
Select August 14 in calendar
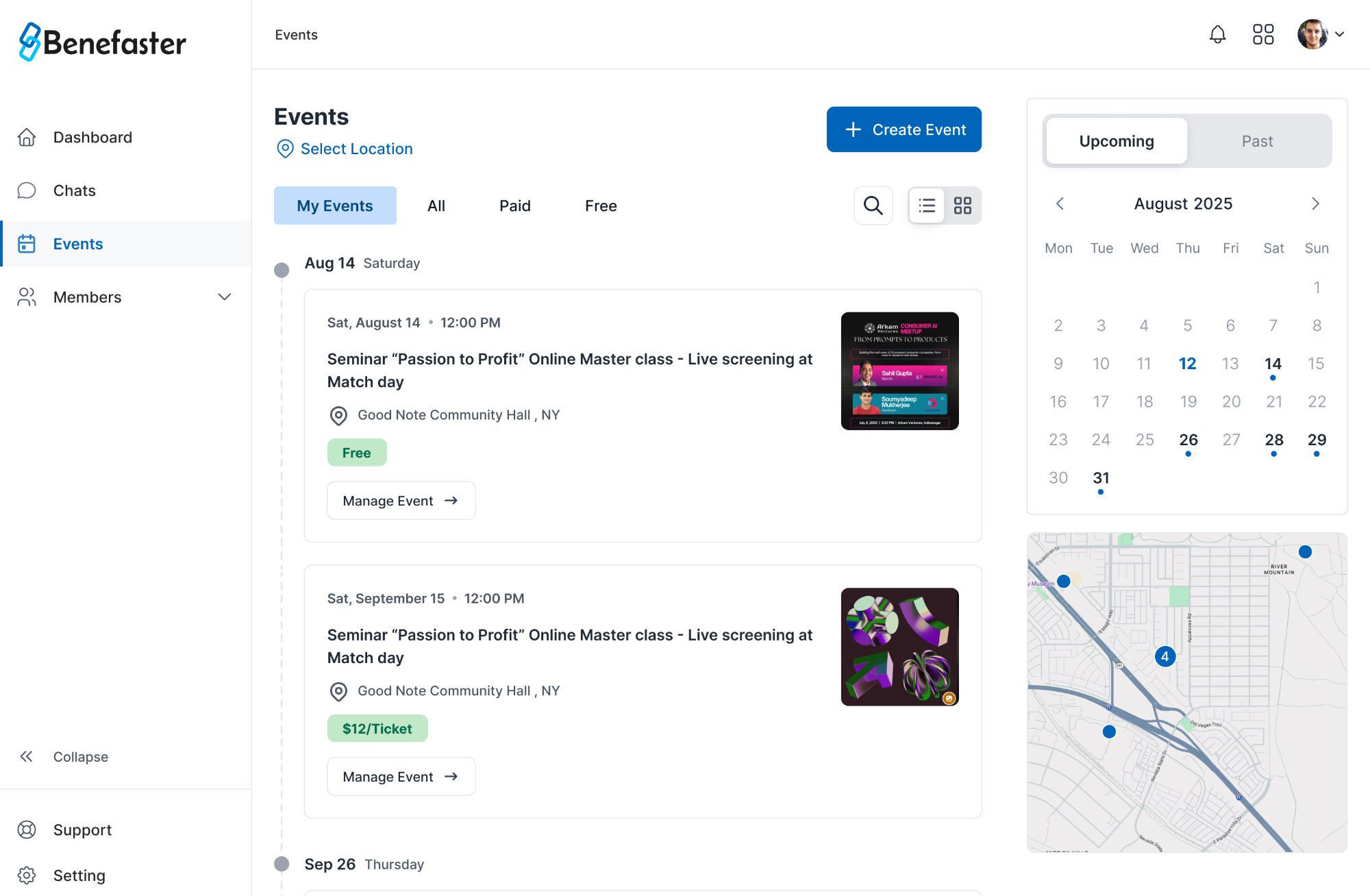[1273, 365]
